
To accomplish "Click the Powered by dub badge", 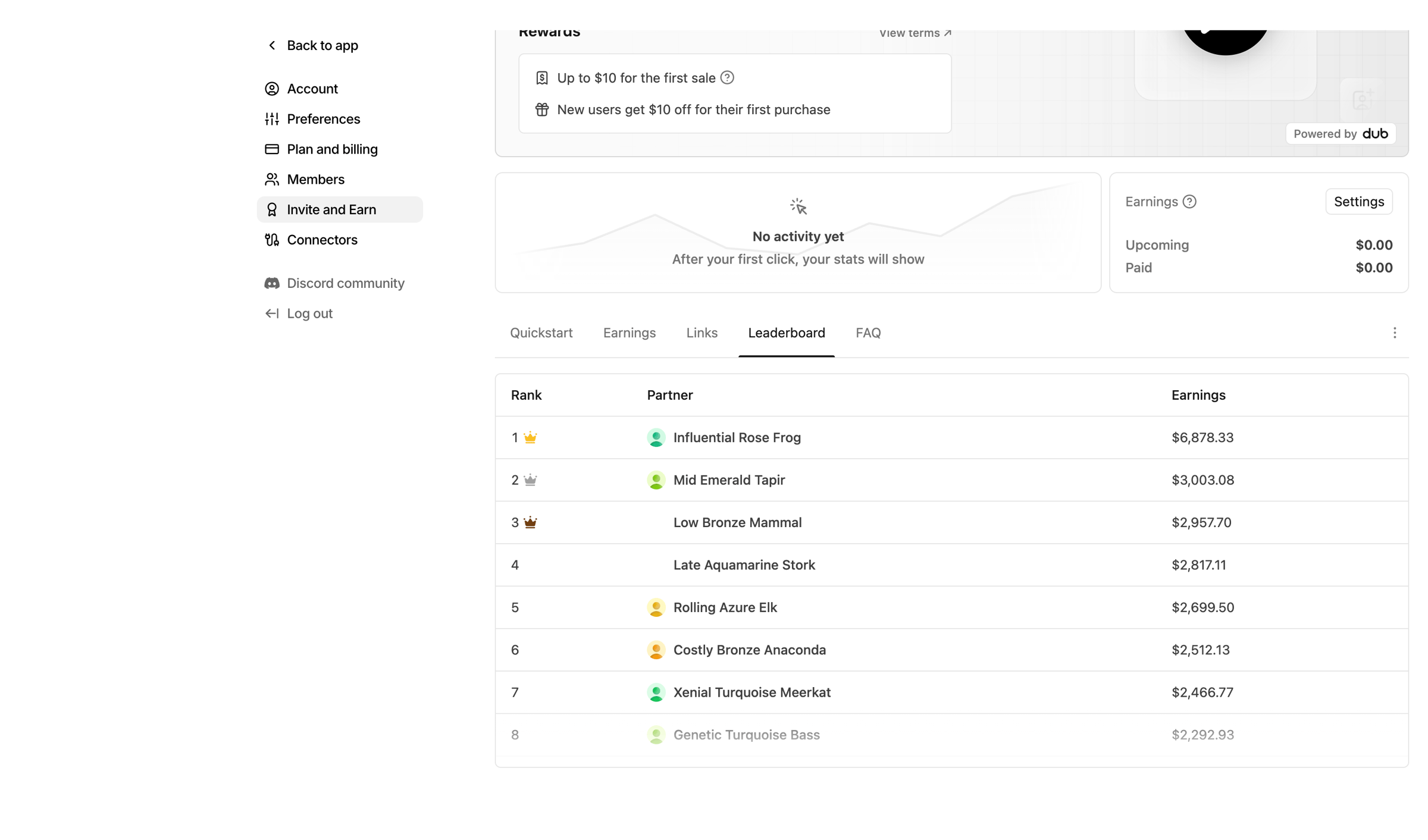I will click(x=1341, y=134).
